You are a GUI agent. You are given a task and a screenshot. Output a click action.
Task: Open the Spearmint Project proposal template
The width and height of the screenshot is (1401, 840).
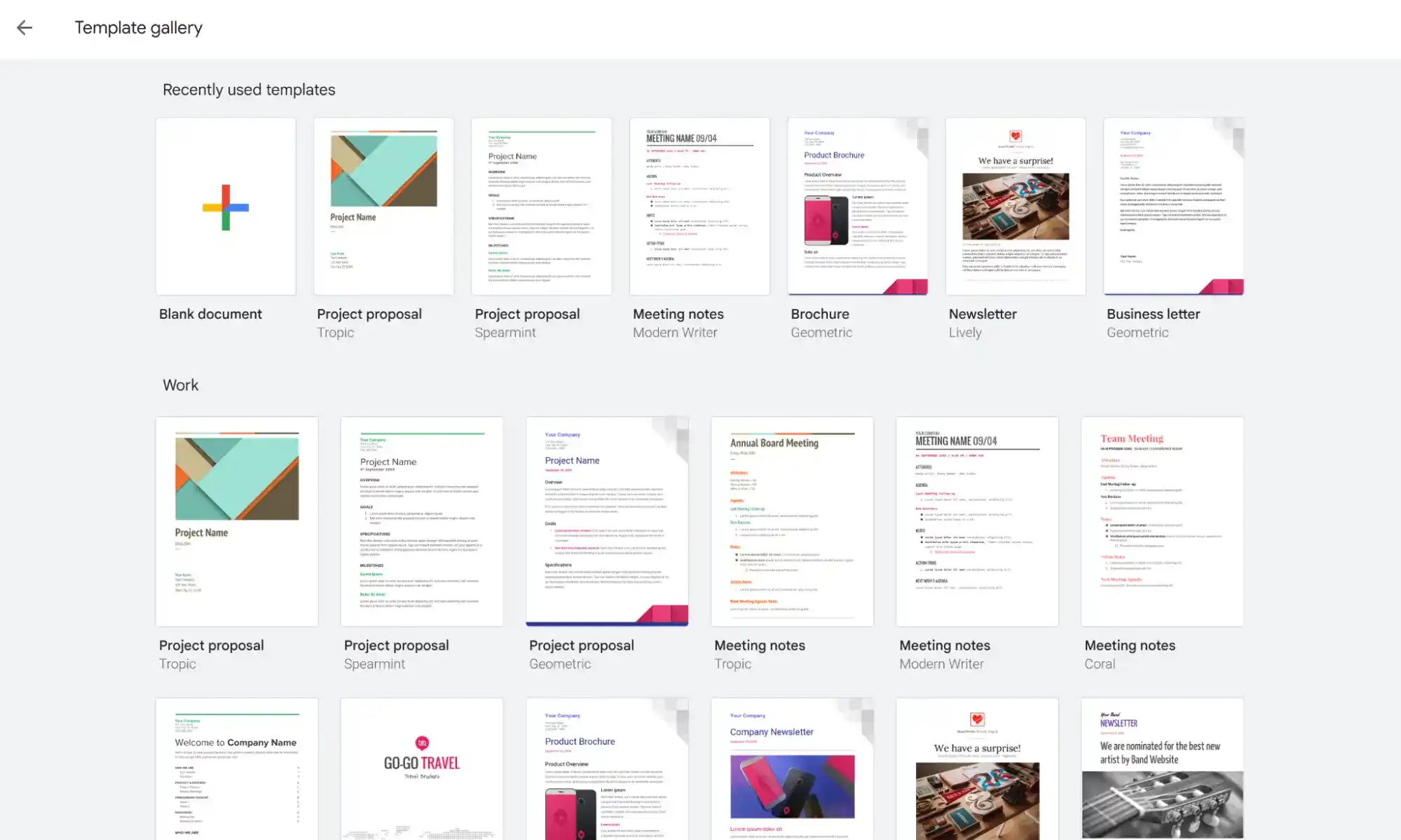tap(541, 205)
